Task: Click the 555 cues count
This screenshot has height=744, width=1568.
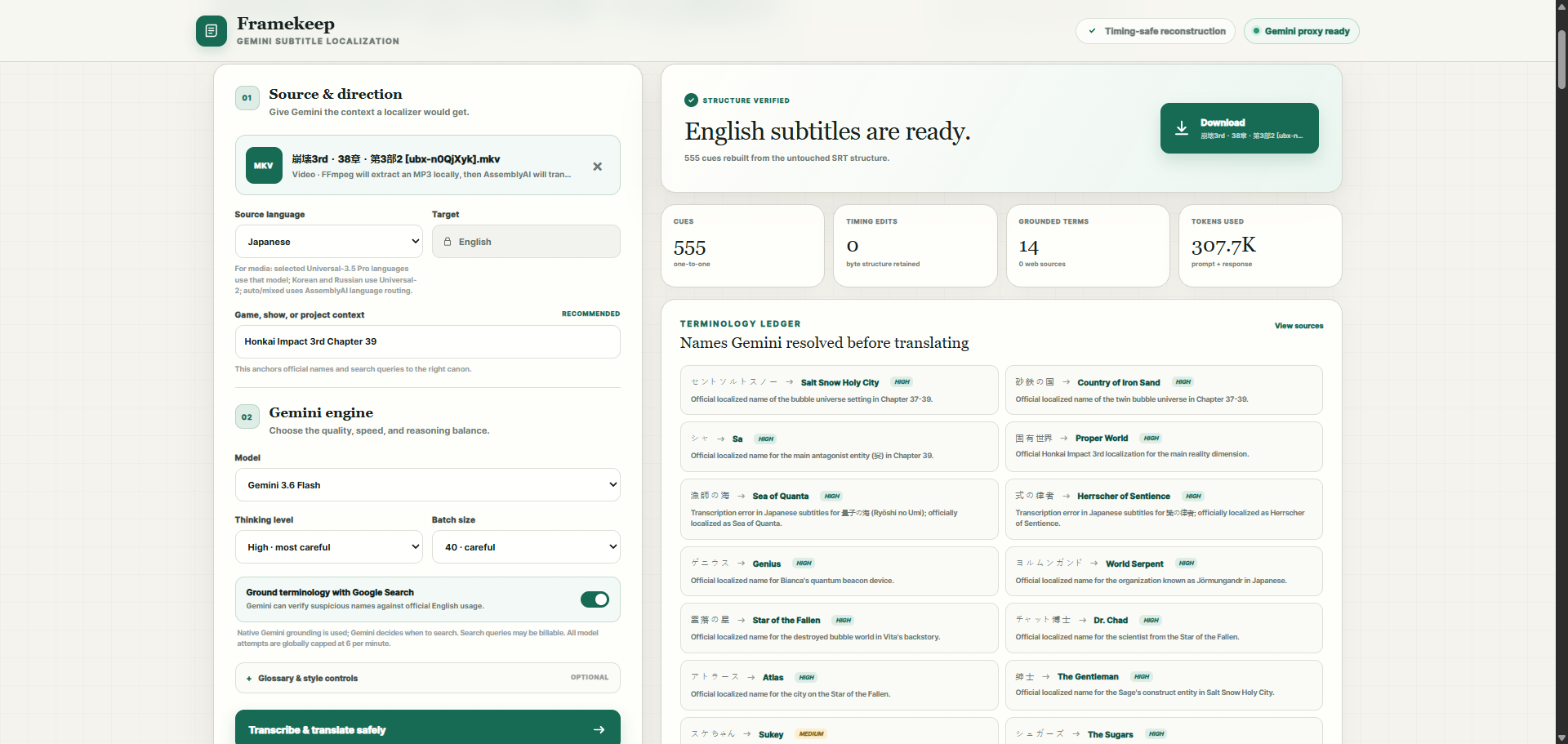Action: tap(690, 247)
